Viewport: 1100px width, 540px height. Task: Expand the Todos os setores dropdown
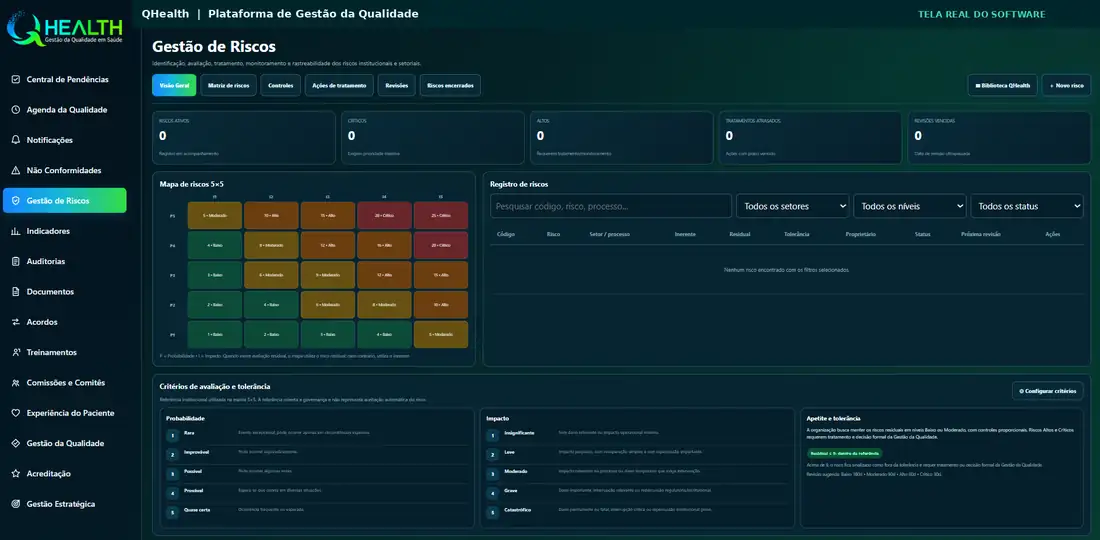[x=793, y=206]
